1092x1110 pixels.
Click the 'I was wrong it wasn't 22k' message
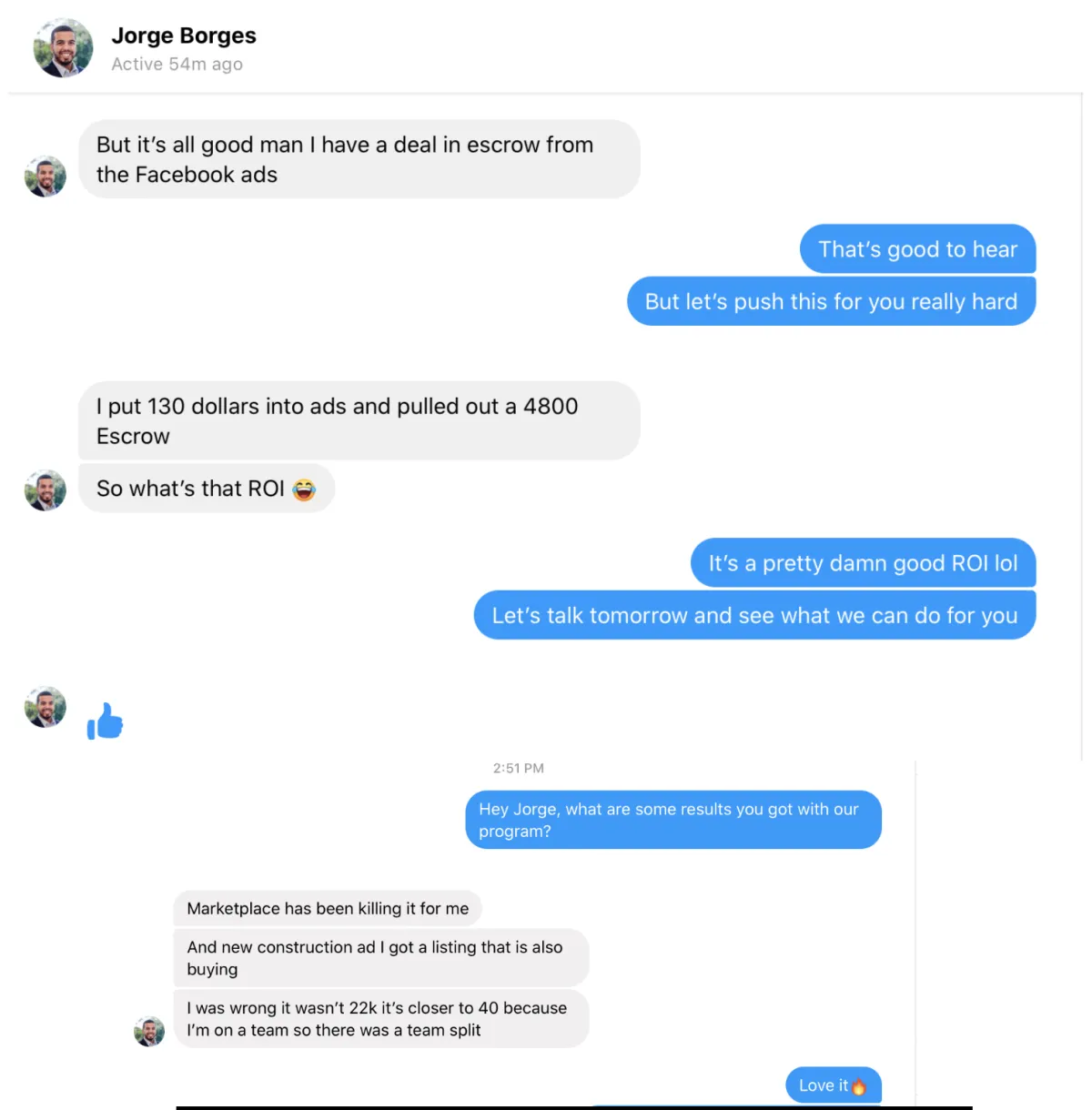tap(381, 1019)
